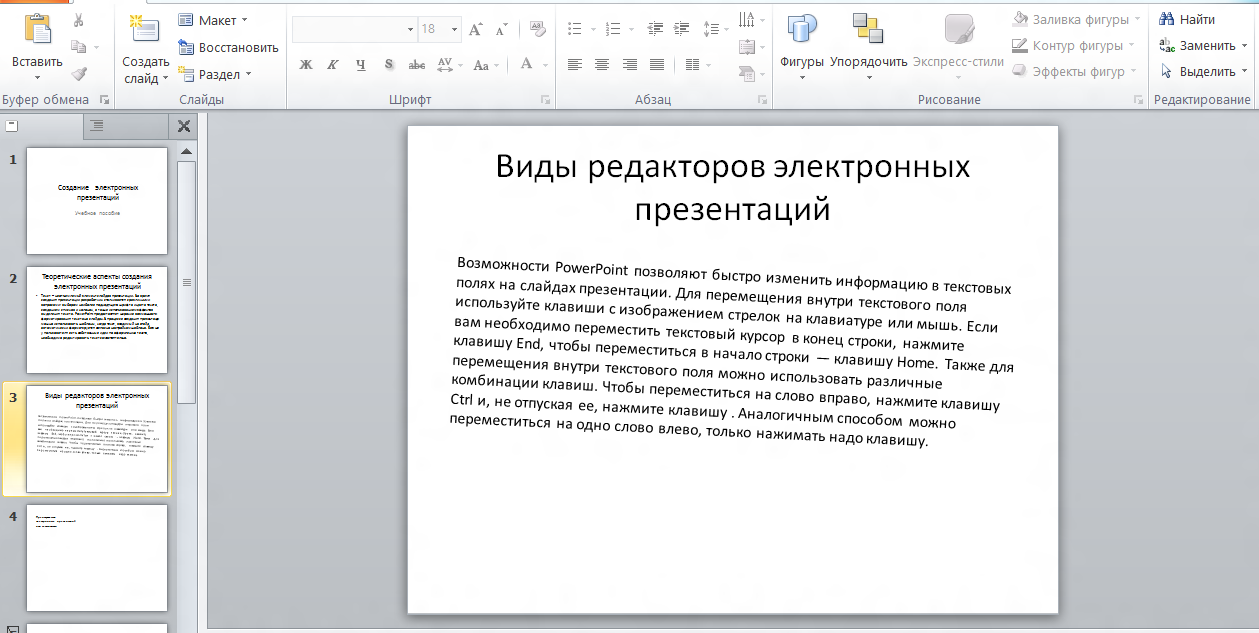Toggle strikethrough (abc)
1259x633 pixels.
coord(417,65)
